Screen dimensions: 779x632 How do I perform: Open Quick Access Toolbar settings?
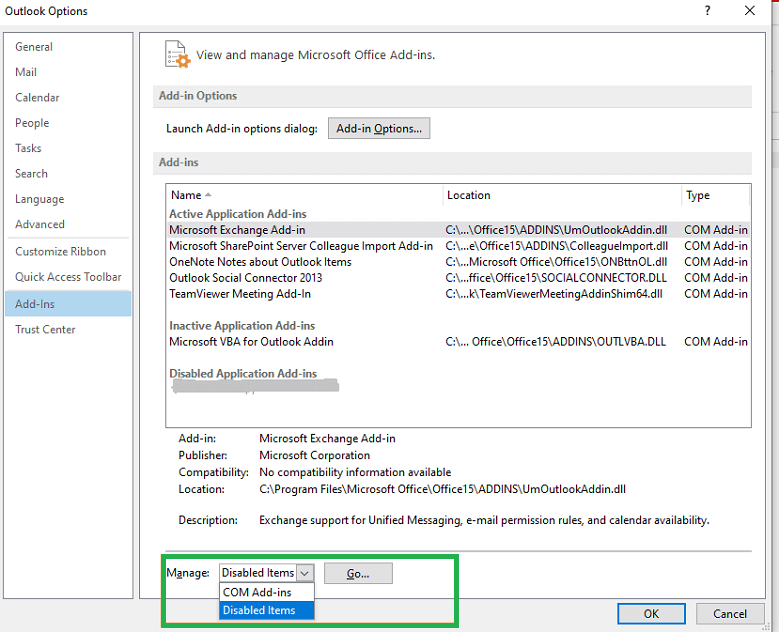pyautogui.click(x=68, y=277)
